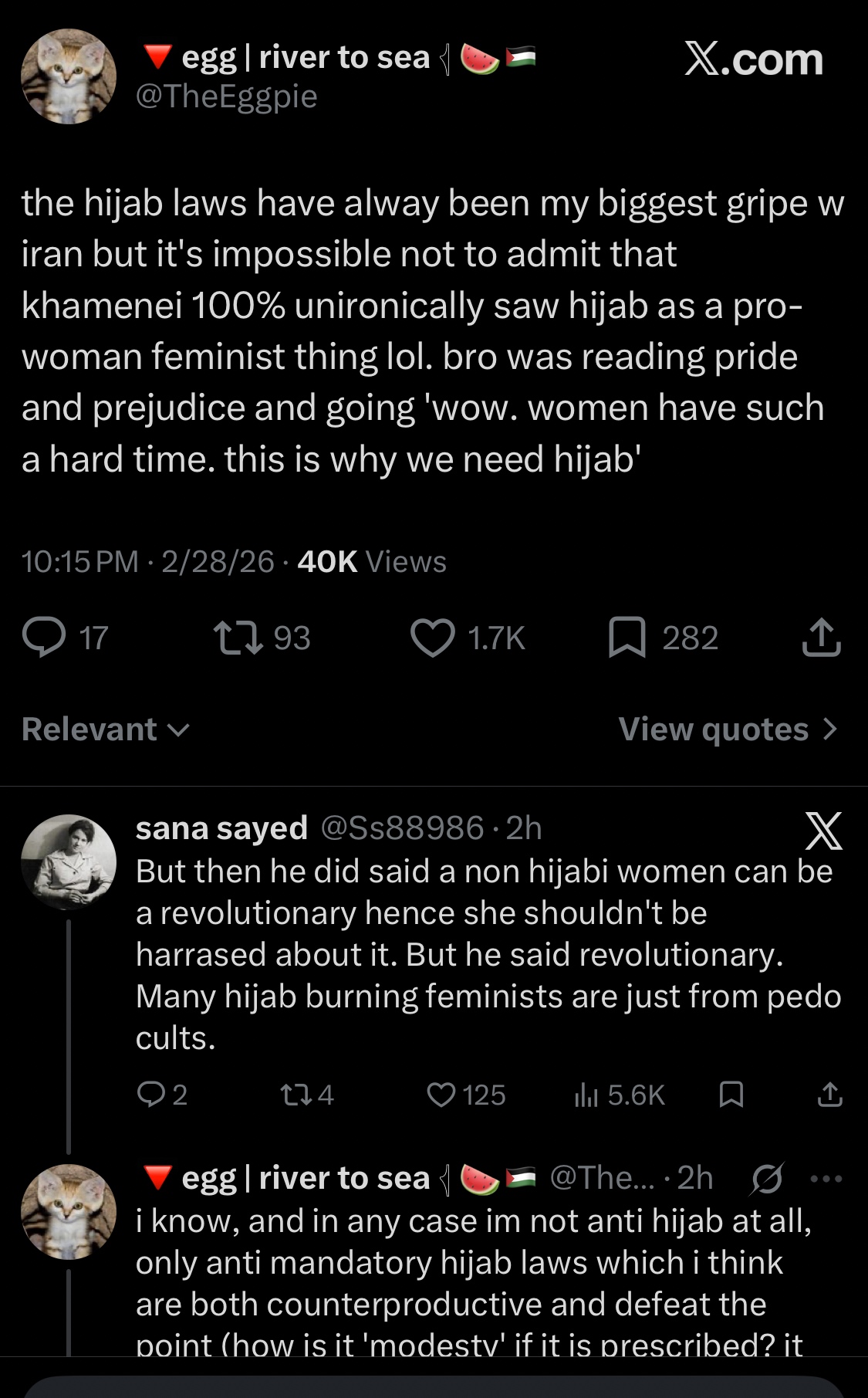Image resolution: width=868 pixels, height=1398 pixels.
Task: Open the Relevant sort dropdown
Action: pyautogui.click(x=106, y=729)
